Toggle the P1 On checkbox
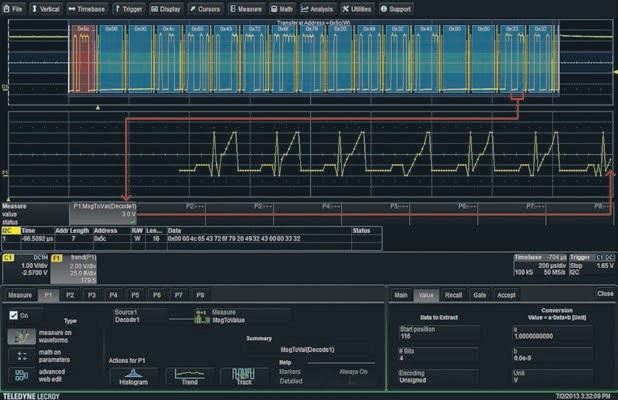The image size is (618, 400). [x=14, y=315]
